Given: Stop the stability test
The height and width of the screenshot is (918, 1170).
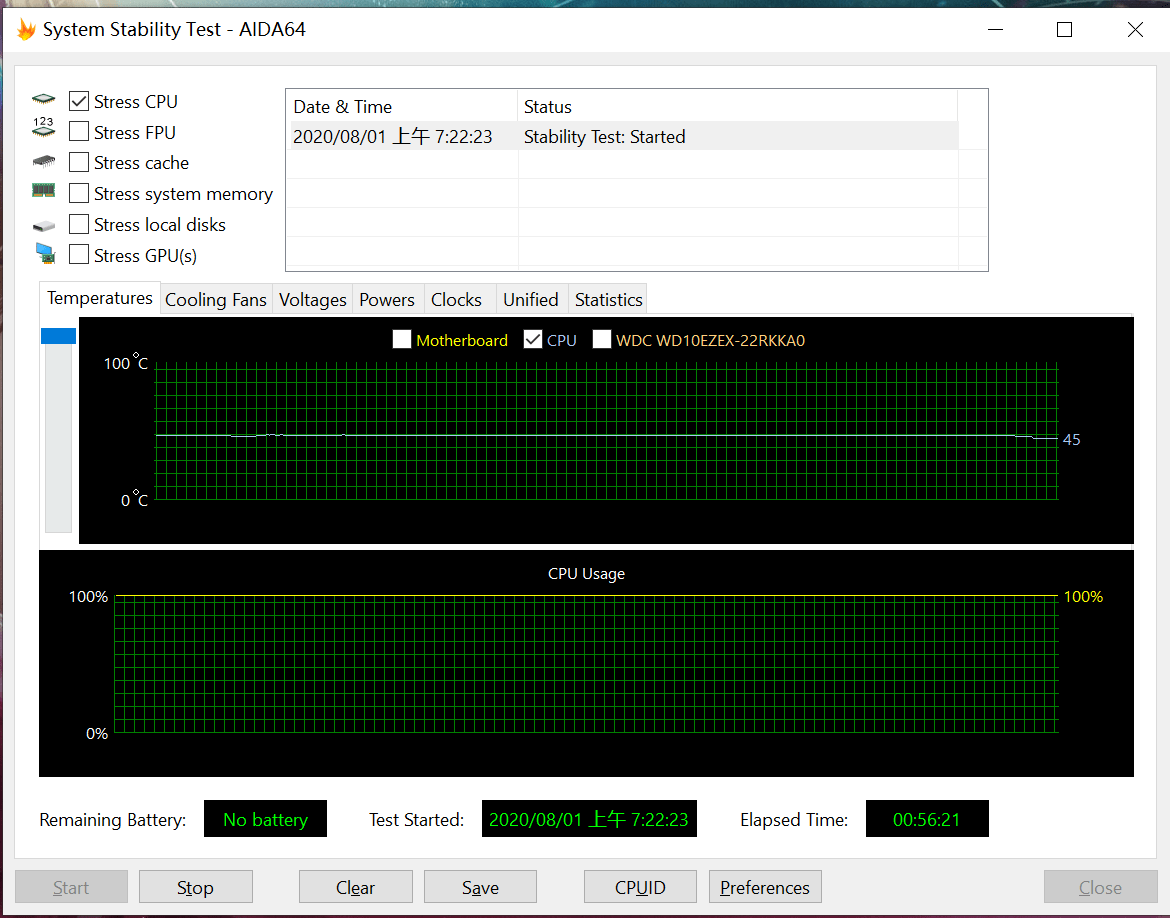Looking at the screenshot, I should coord(195,887).
